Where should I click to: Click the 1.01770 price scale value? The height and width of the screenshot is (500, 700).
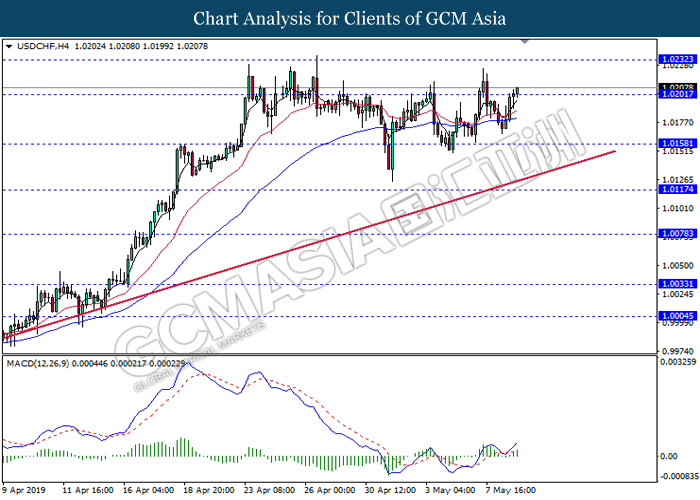tap(678, 123)
